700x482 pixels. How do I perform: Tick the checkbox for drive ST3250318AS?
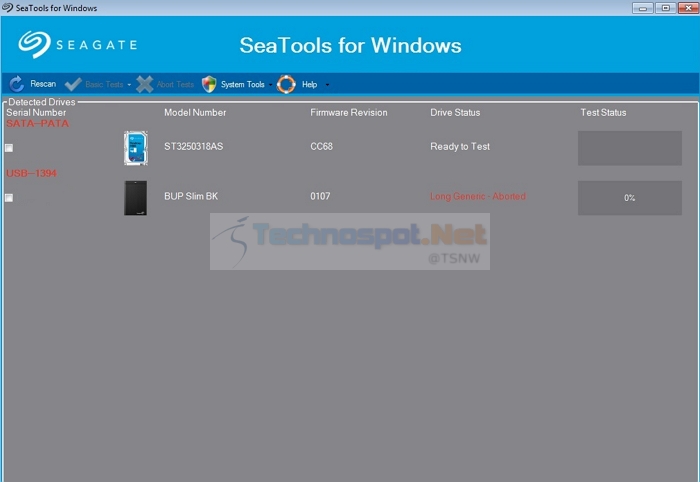pos(9,148)
